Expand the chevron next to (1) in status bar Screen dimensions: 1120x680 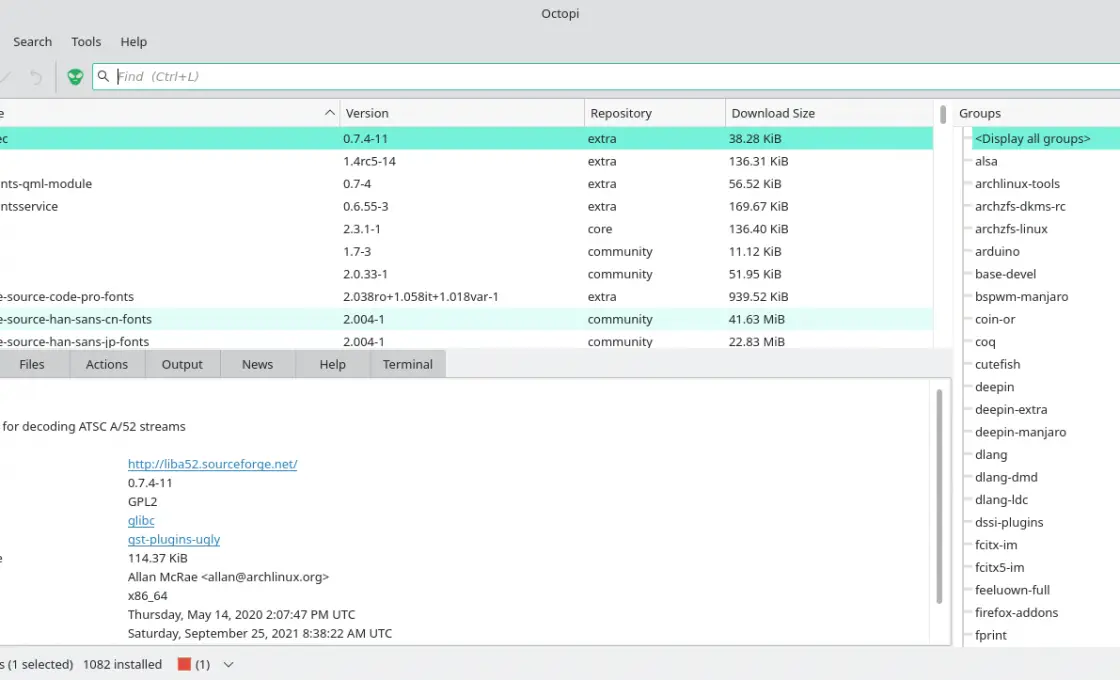[x=229, y=664]
